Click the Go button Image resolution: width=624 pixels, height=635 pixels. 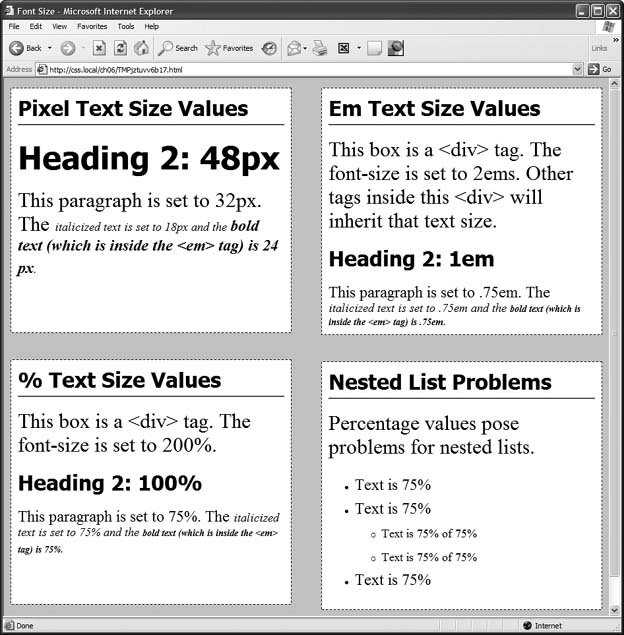coord(600,70)
